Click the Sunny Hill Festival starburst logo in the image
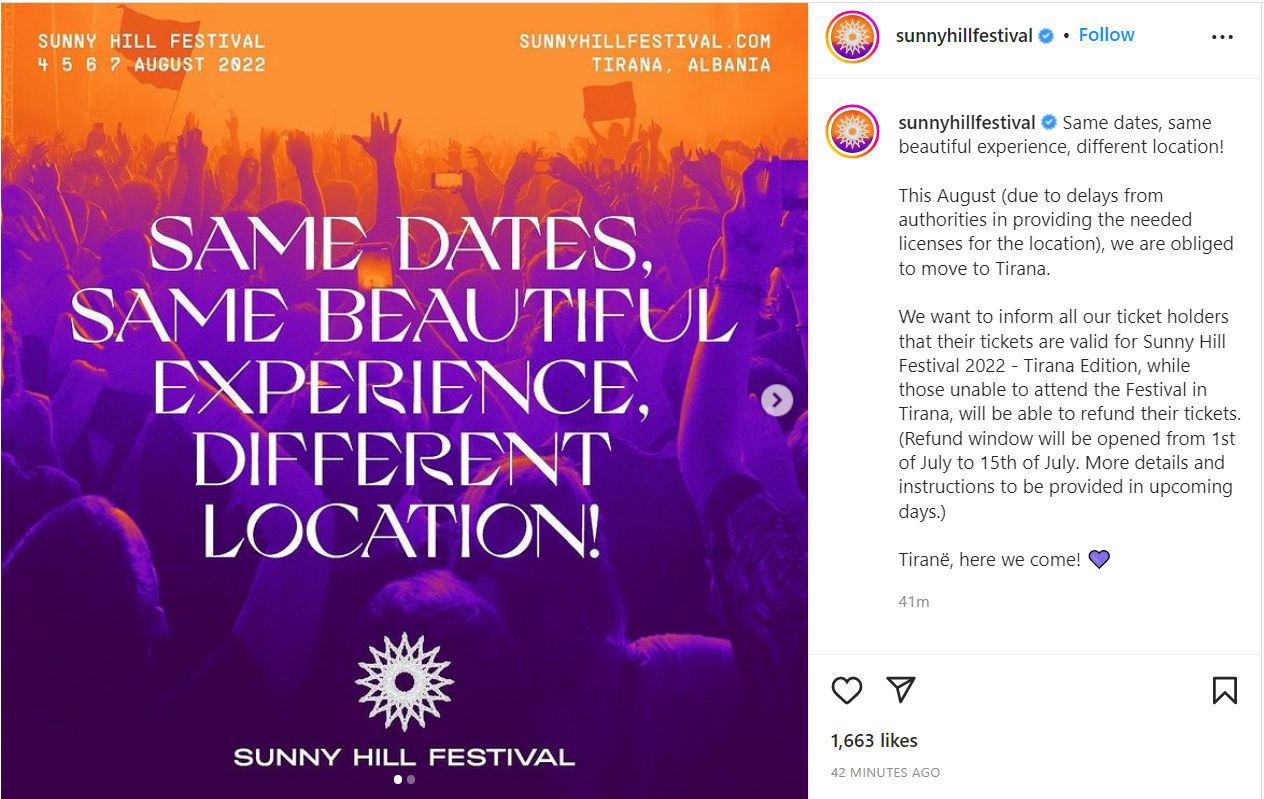 (x=404, y=681)
